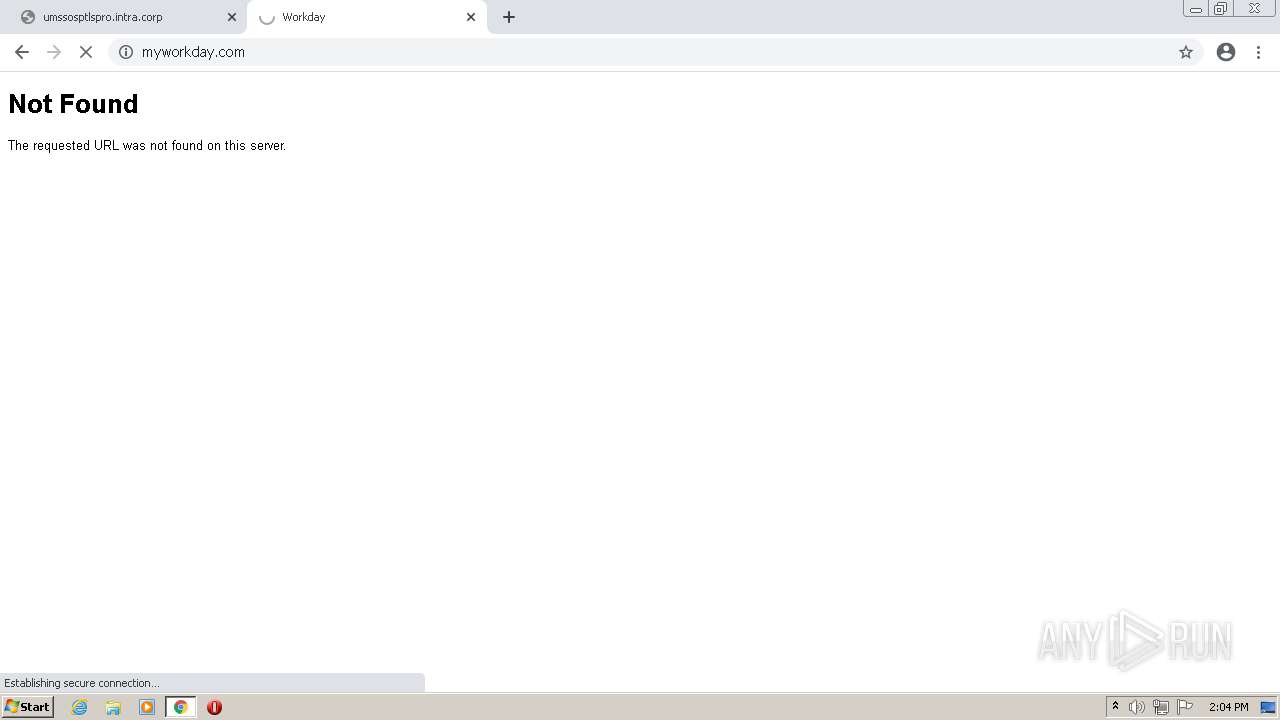
Task: Click the Show Desktop tray icon
Action: pos(1268,707)
